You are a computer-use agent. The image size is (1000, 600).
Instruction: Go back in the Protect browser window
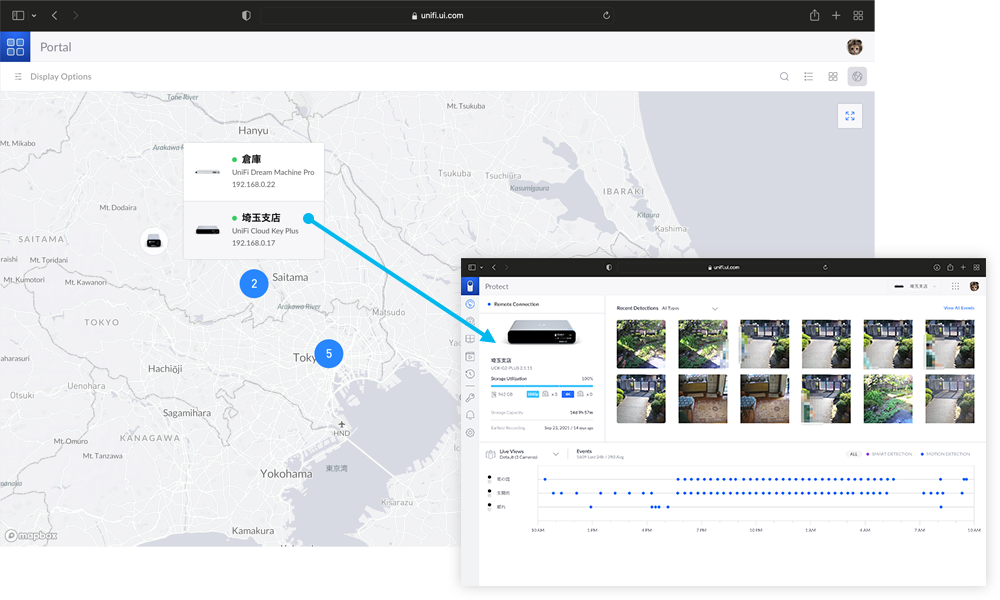(x=494, y=268)
